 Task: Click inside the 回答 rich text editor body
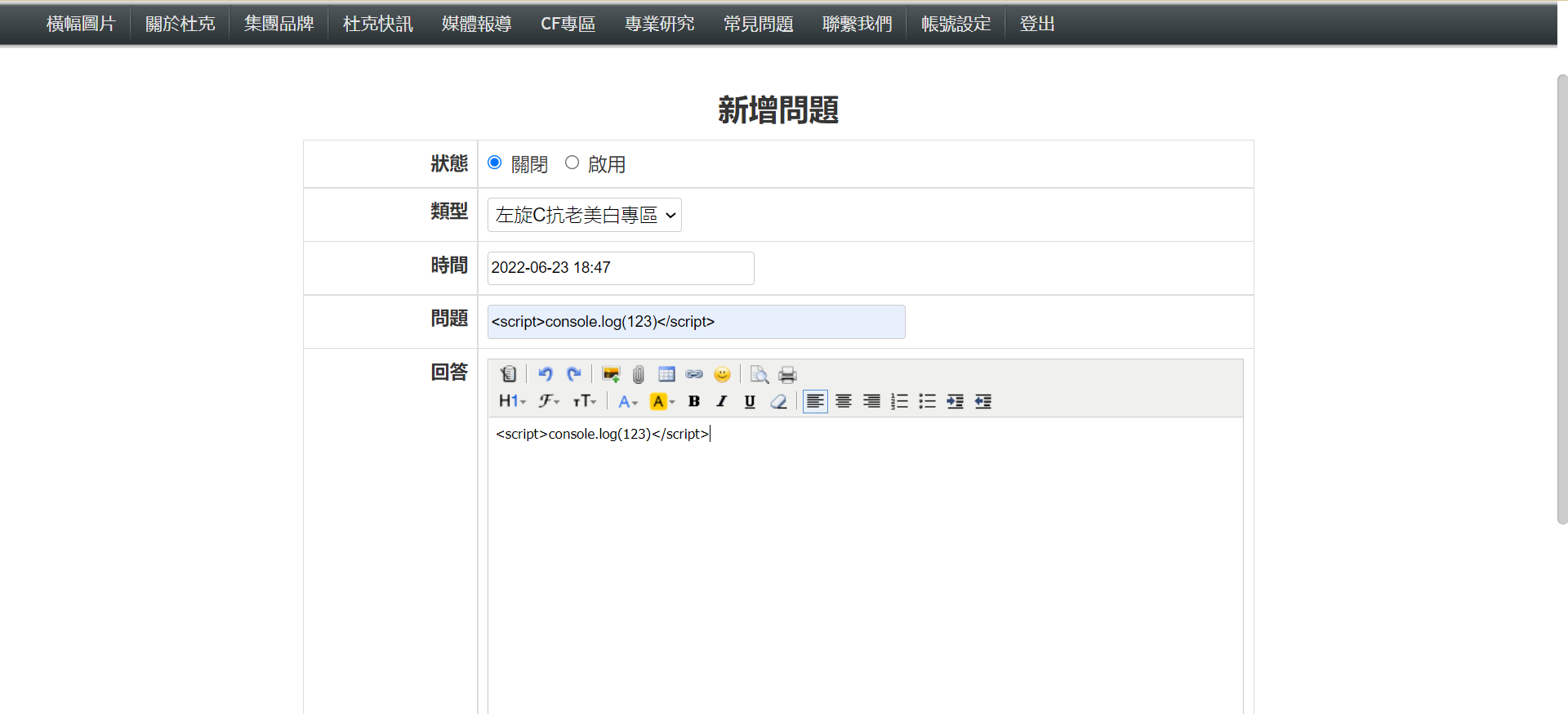[866, 565]
